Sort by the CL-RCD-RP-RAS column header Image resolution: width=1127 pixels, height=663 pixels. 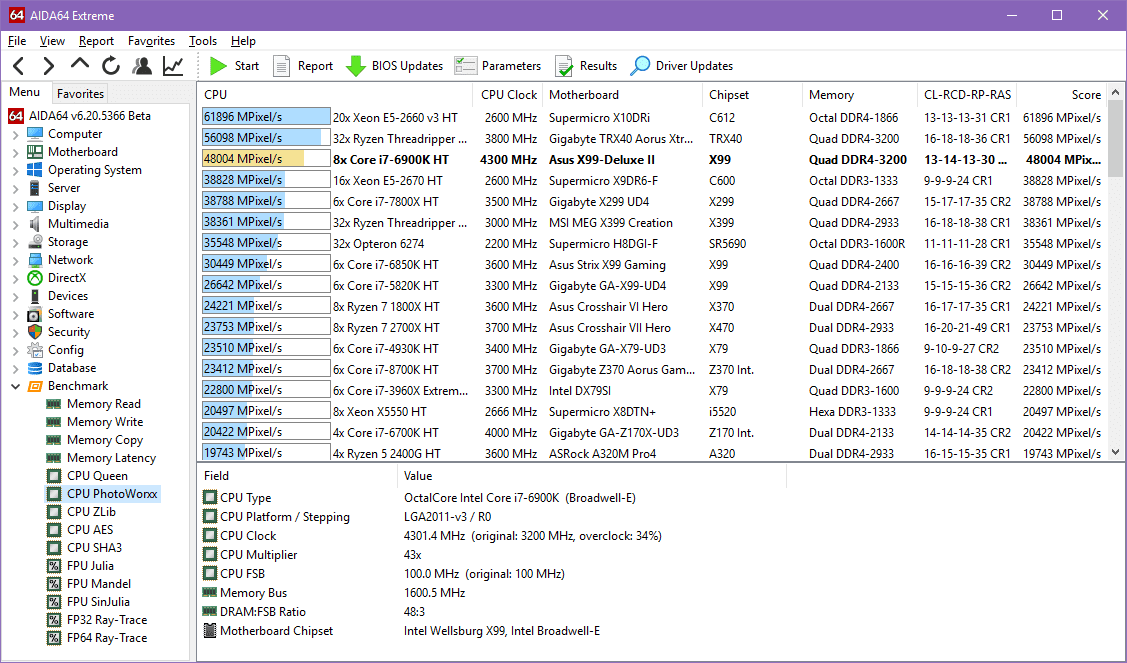click(967, 95)
